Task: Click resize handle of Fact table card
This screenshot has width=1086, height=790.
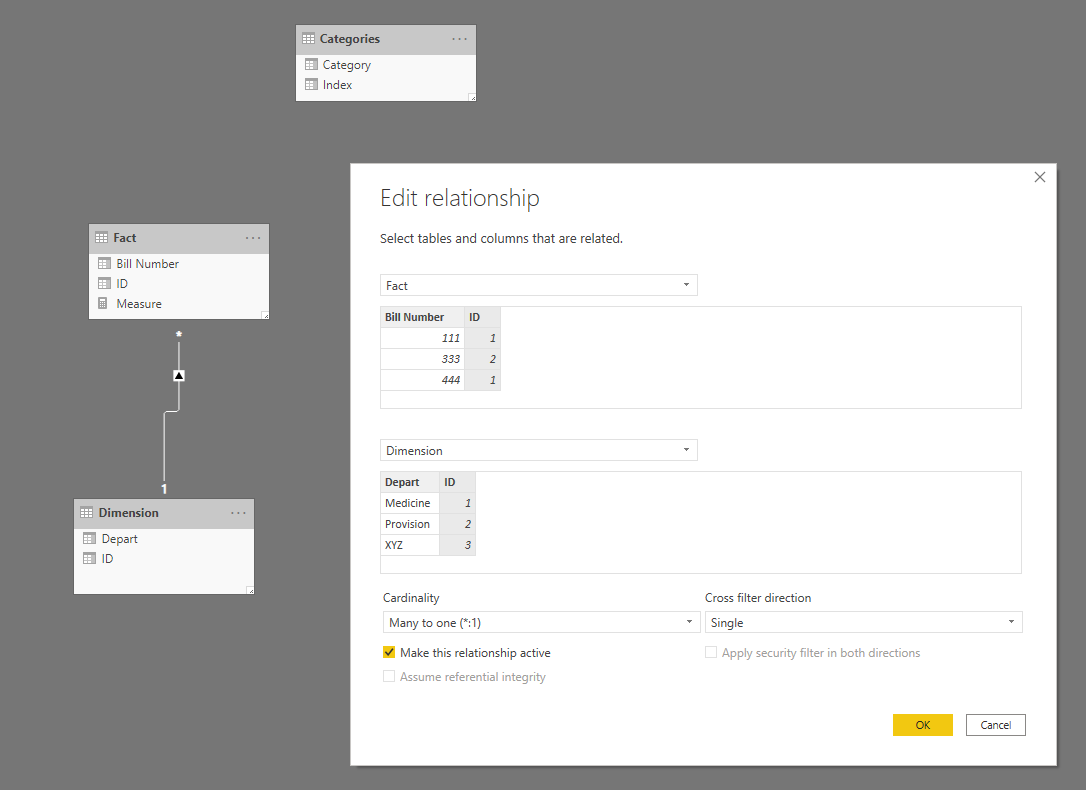Action: click(265, 316)
